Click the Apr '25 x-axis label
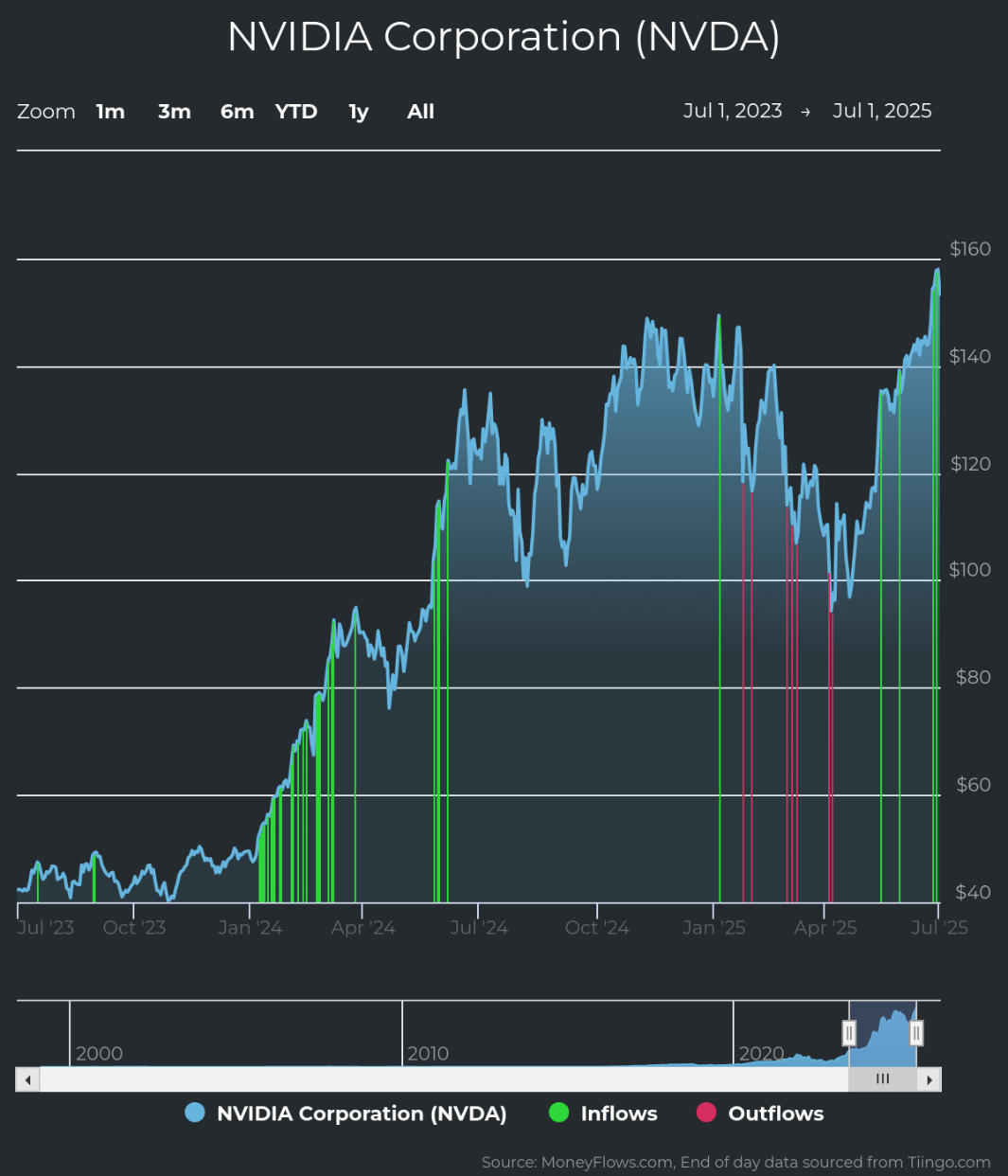1008x1176 pixels. [825, 928]
